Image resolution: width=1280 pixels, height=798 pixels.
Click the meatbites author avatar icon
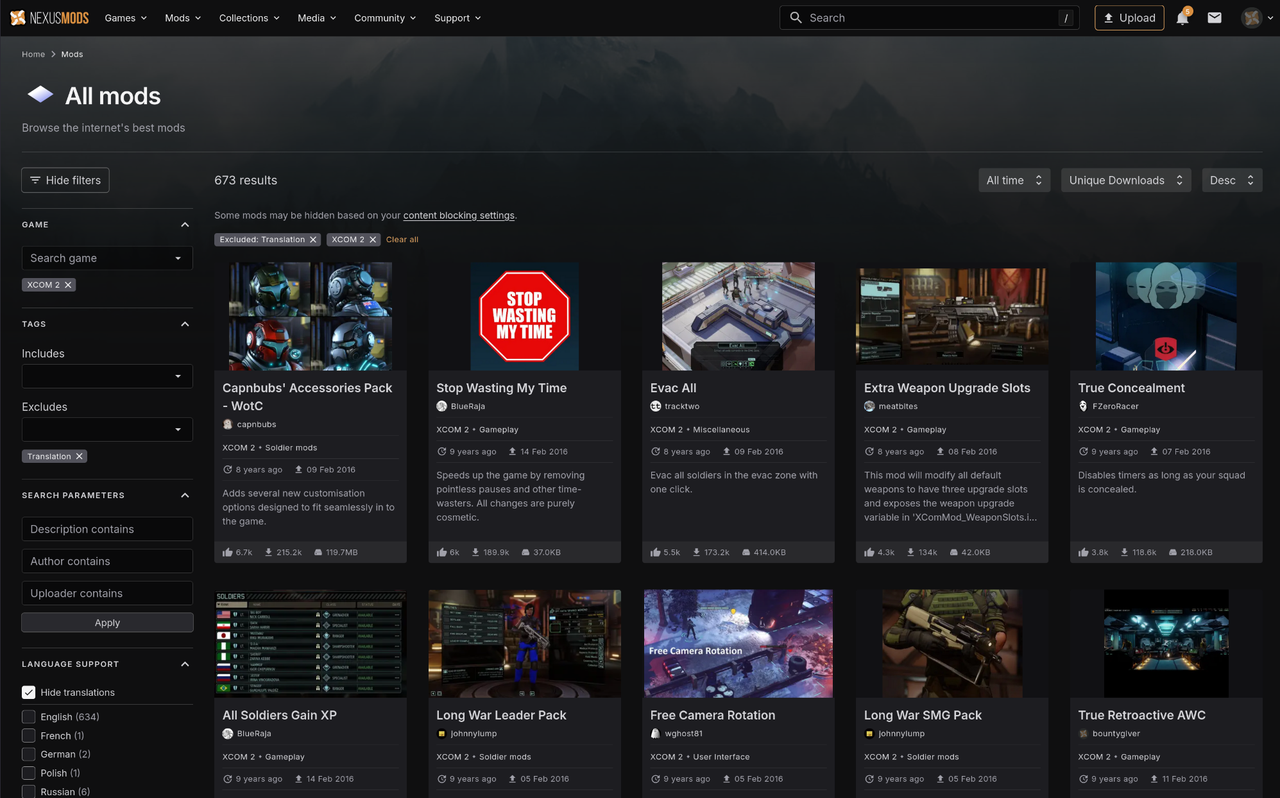tap(870, 406)
